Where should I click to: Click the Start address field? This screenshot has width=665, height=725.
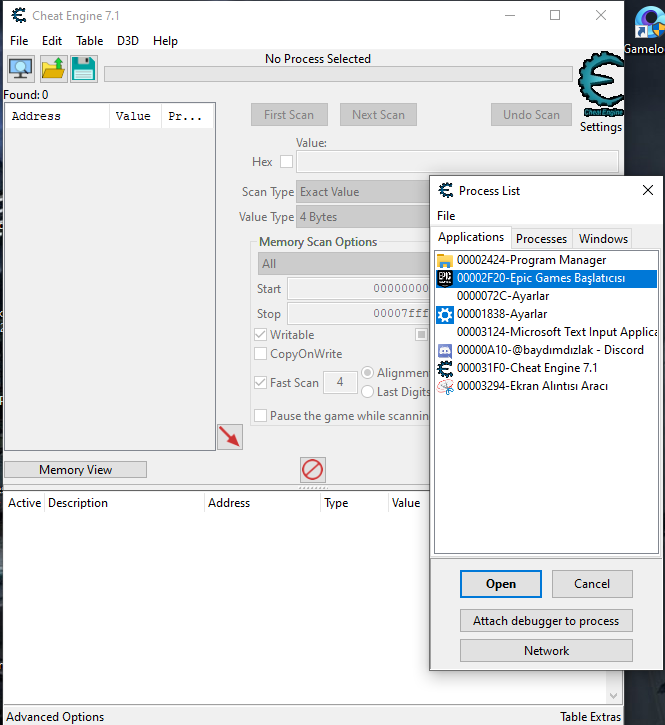pyautogui.click(x=358, y=289)
